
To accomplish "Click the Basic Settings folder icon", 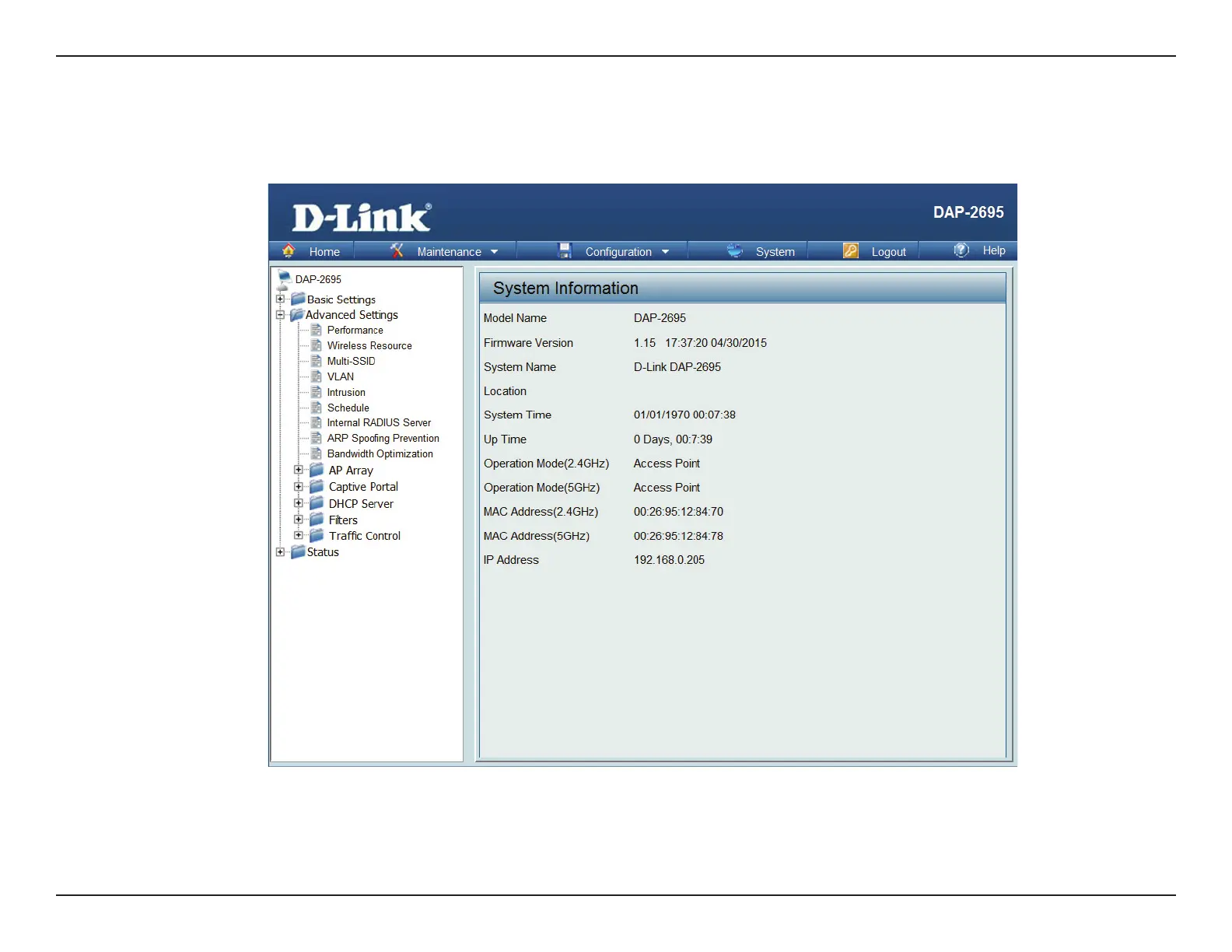I will [x=298, y=299].
